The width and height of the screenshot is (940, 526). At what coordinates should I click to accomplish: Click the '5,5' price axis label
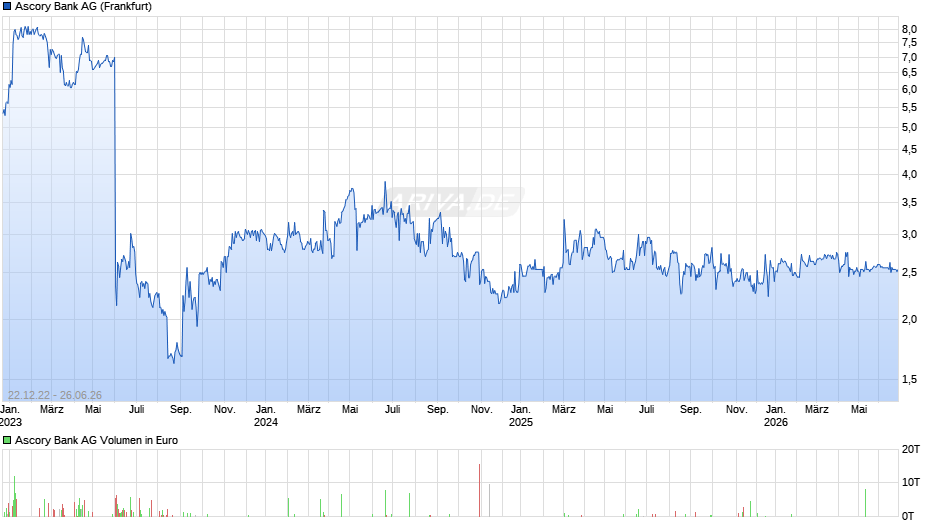click(x=909, y=107)
